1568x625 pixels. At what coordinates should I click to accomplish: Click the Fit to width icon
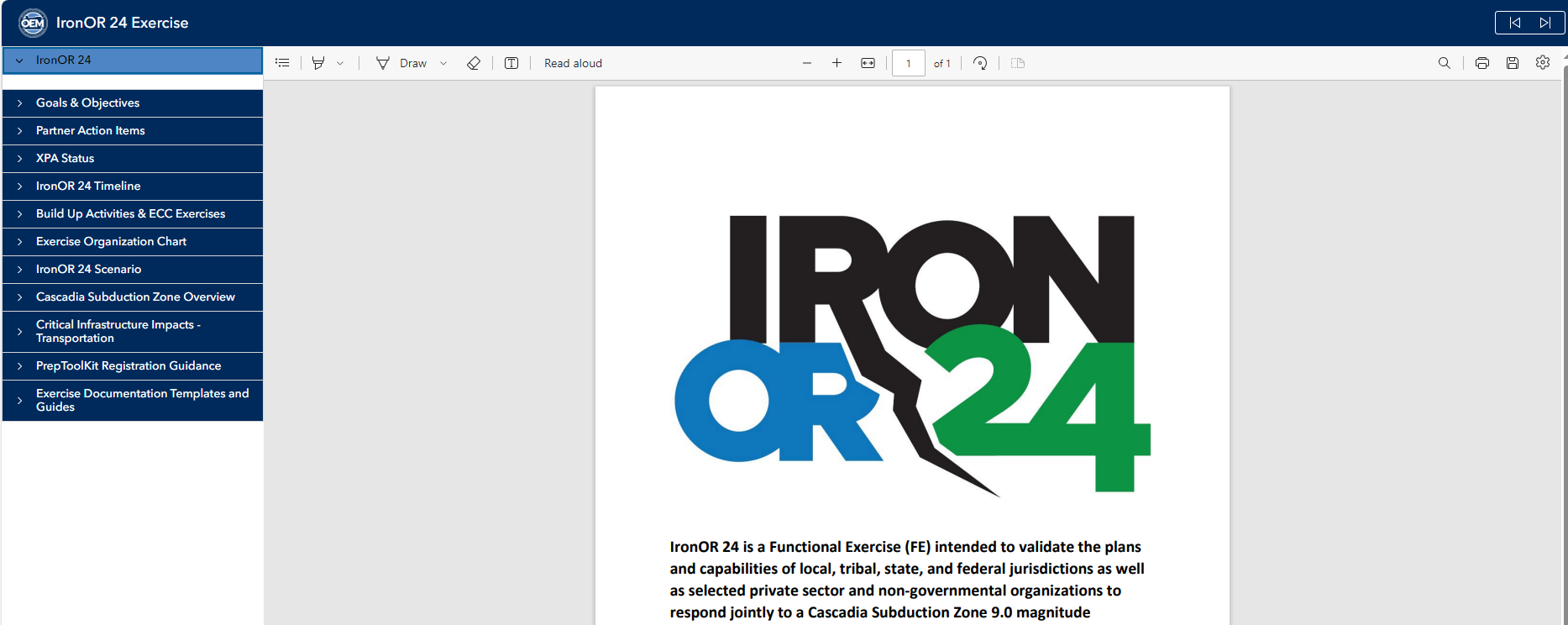[x=868, y=63]
